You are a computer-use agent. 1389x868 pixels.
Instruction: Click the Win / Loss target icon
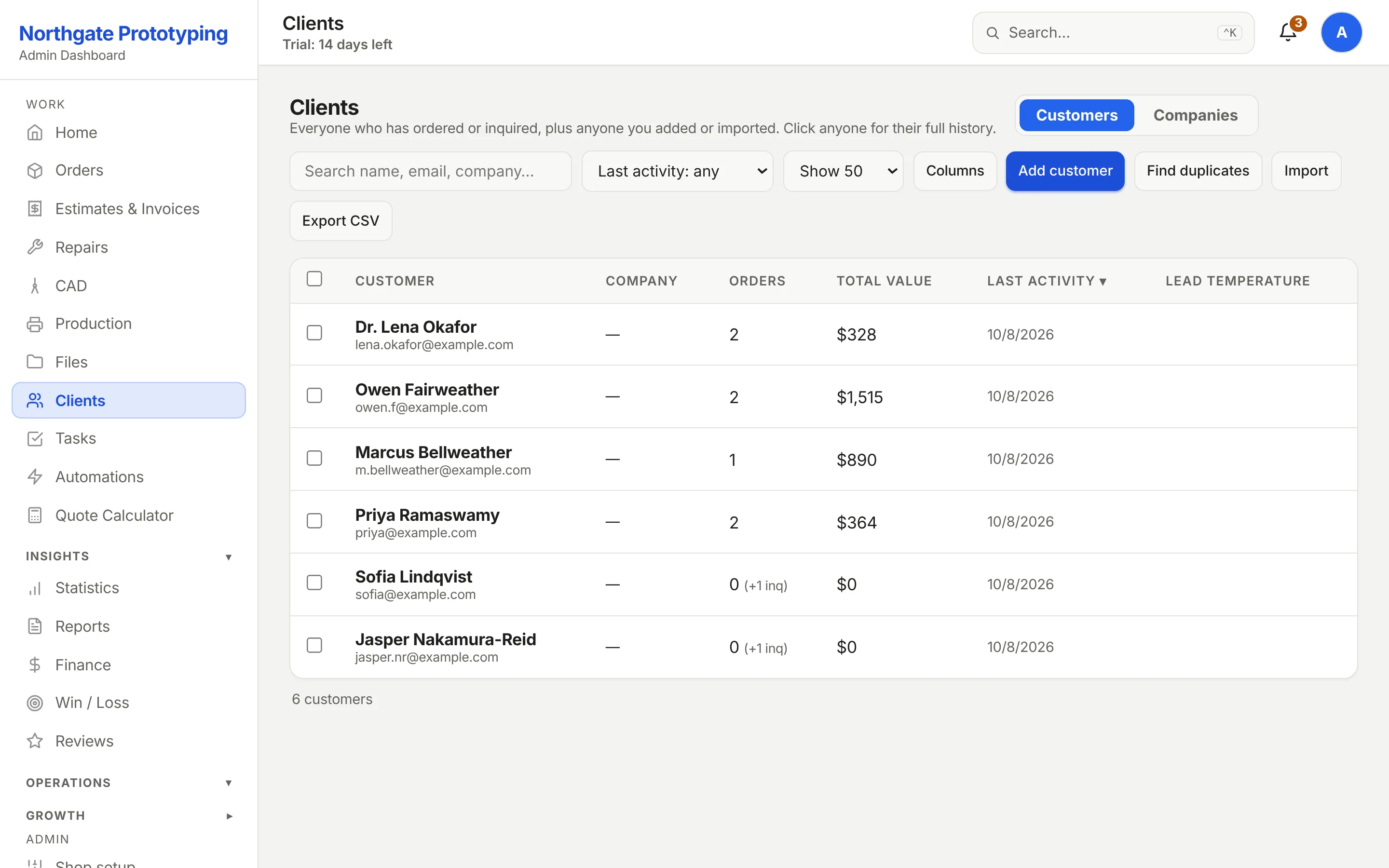click(x=35, y=703)
